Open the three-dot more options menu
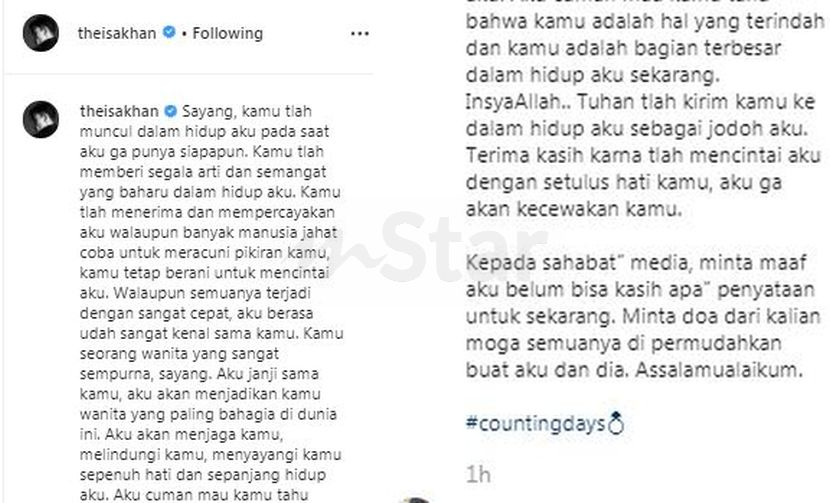 [360, 34]
